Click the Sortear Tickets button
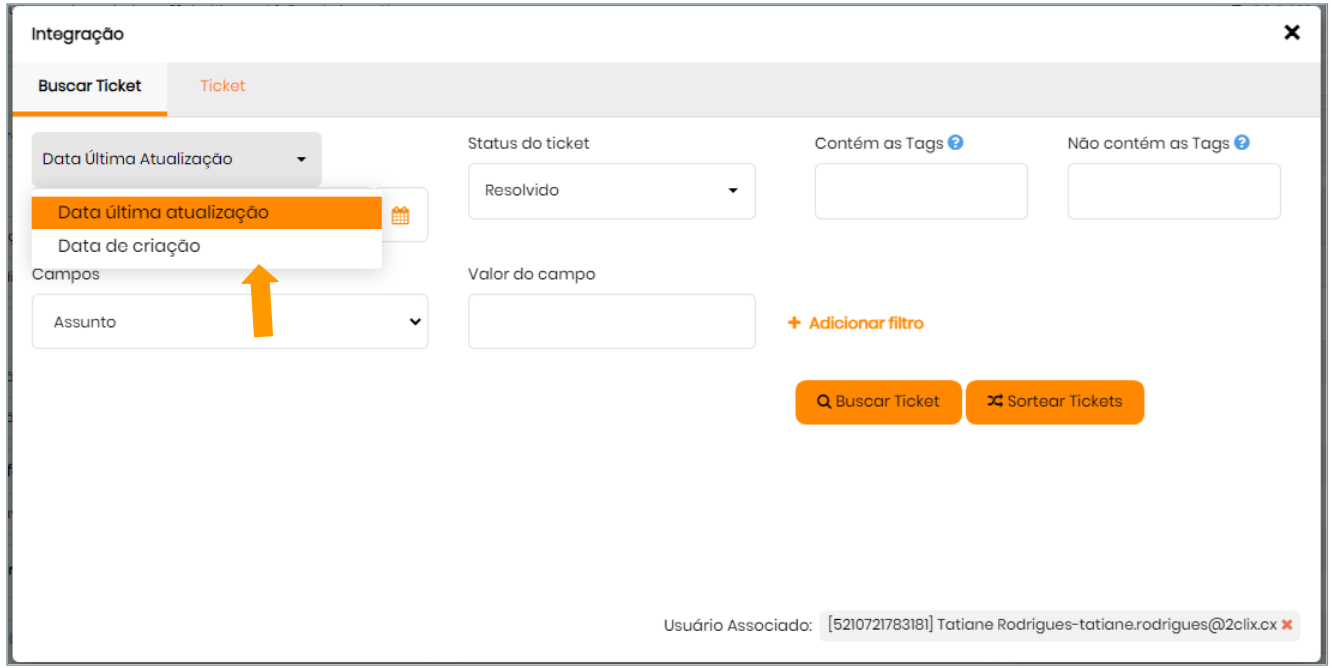The image size is (1332, 668). pyautogui.click(x=1054, y=402)
